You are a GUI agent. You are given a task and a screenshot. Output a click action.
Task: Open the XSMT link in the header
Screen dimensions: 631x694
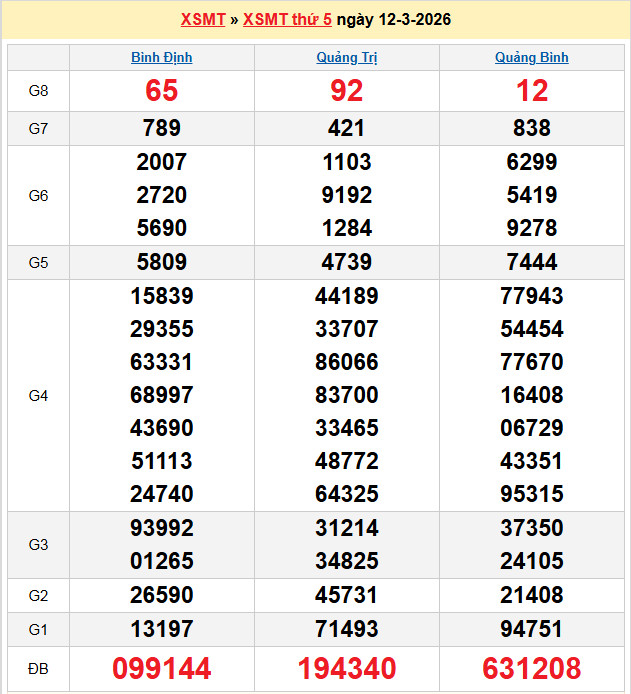pyautogui.click(x=203, y=20)
